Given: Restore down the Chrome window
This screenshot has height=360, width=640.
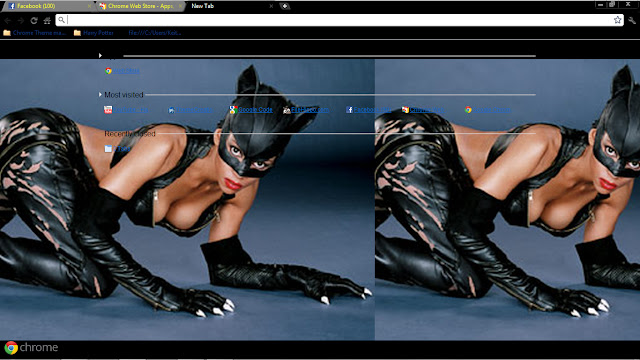Looking at the screenshot, I should (612, 4).
